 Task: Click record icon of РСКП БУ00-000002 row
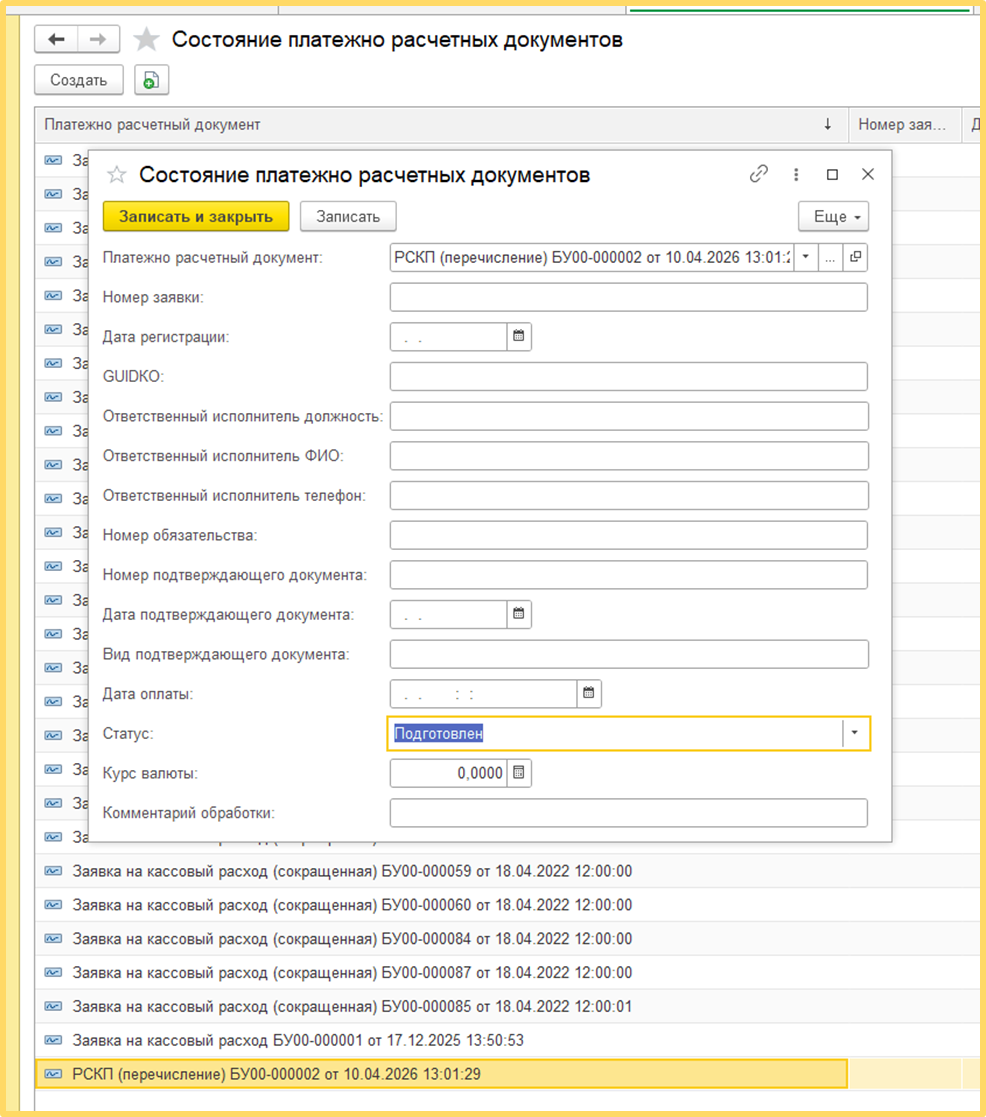[x=53, y=1074]
